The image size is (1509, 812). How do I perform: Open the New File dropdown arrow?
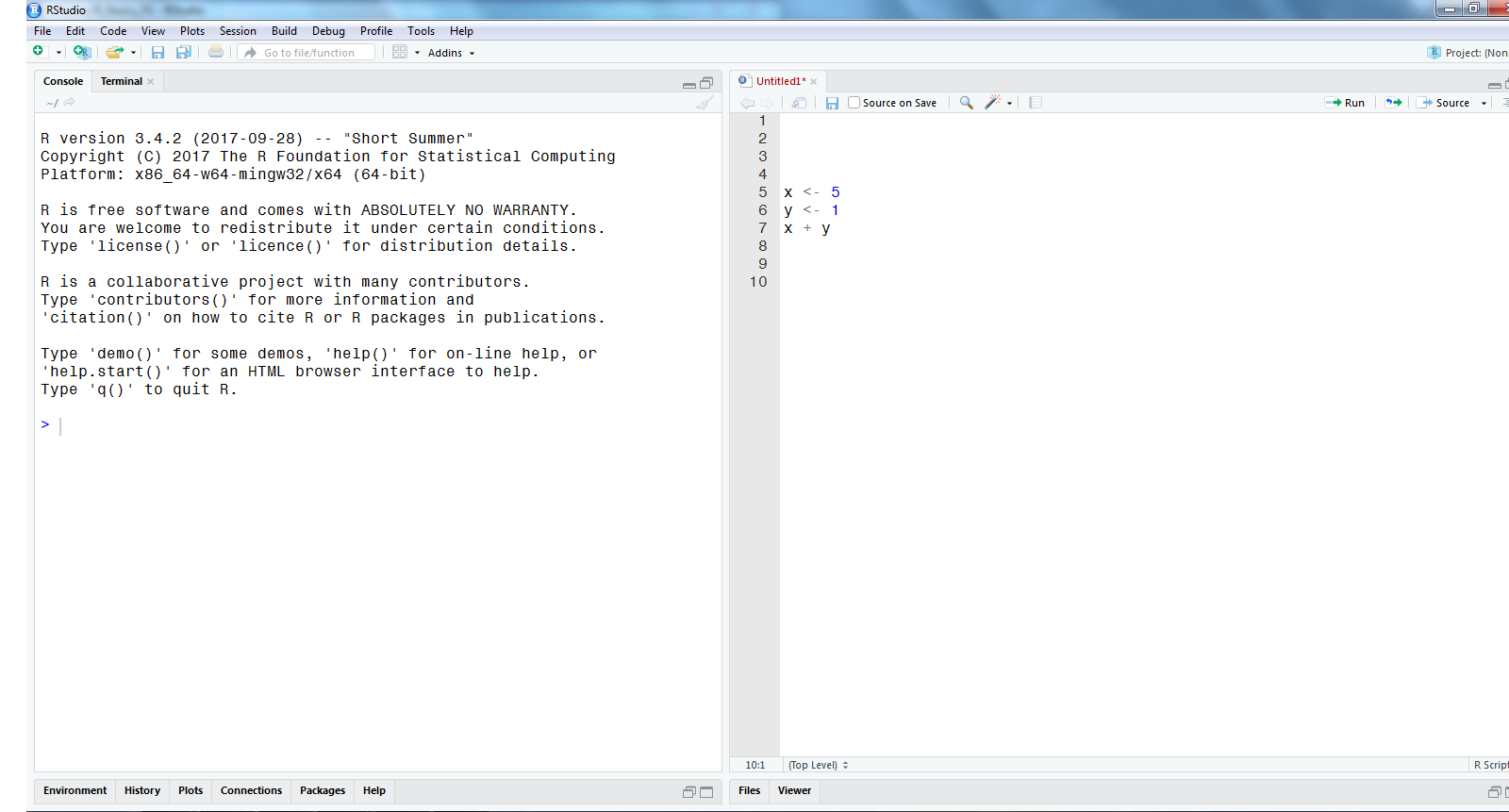coord(58,53)
